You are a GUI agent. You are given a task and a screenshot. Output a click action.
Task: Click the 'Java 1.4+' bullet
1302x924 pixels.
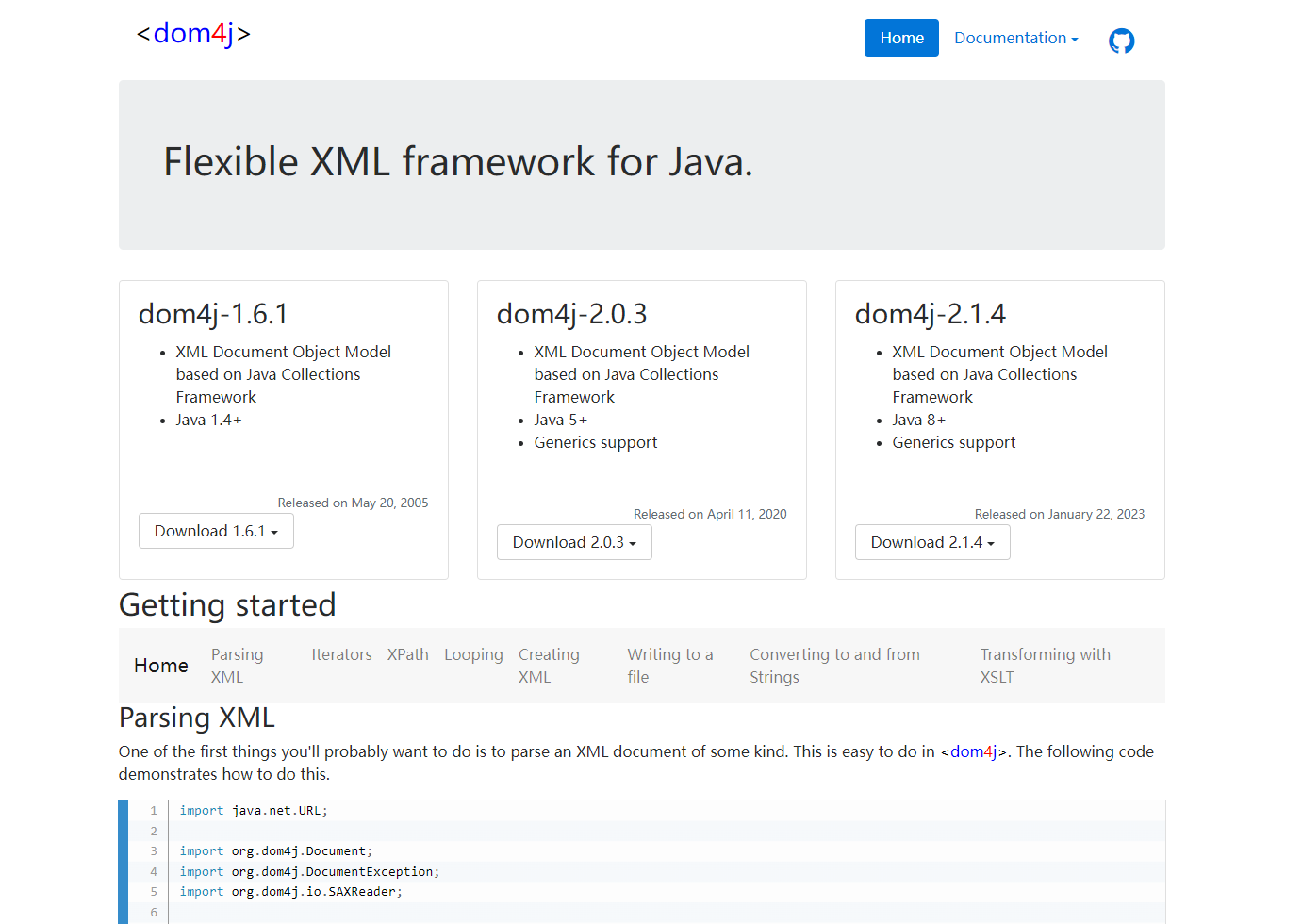[x=208, y=420]
